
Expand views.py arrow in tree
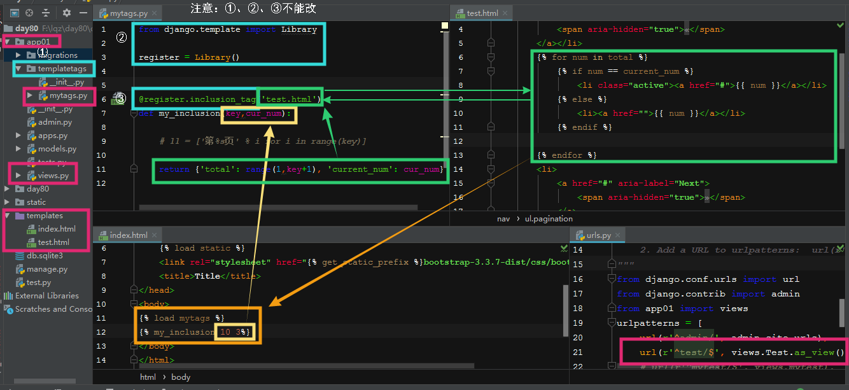pyautogui.click(x=18, y=176)
